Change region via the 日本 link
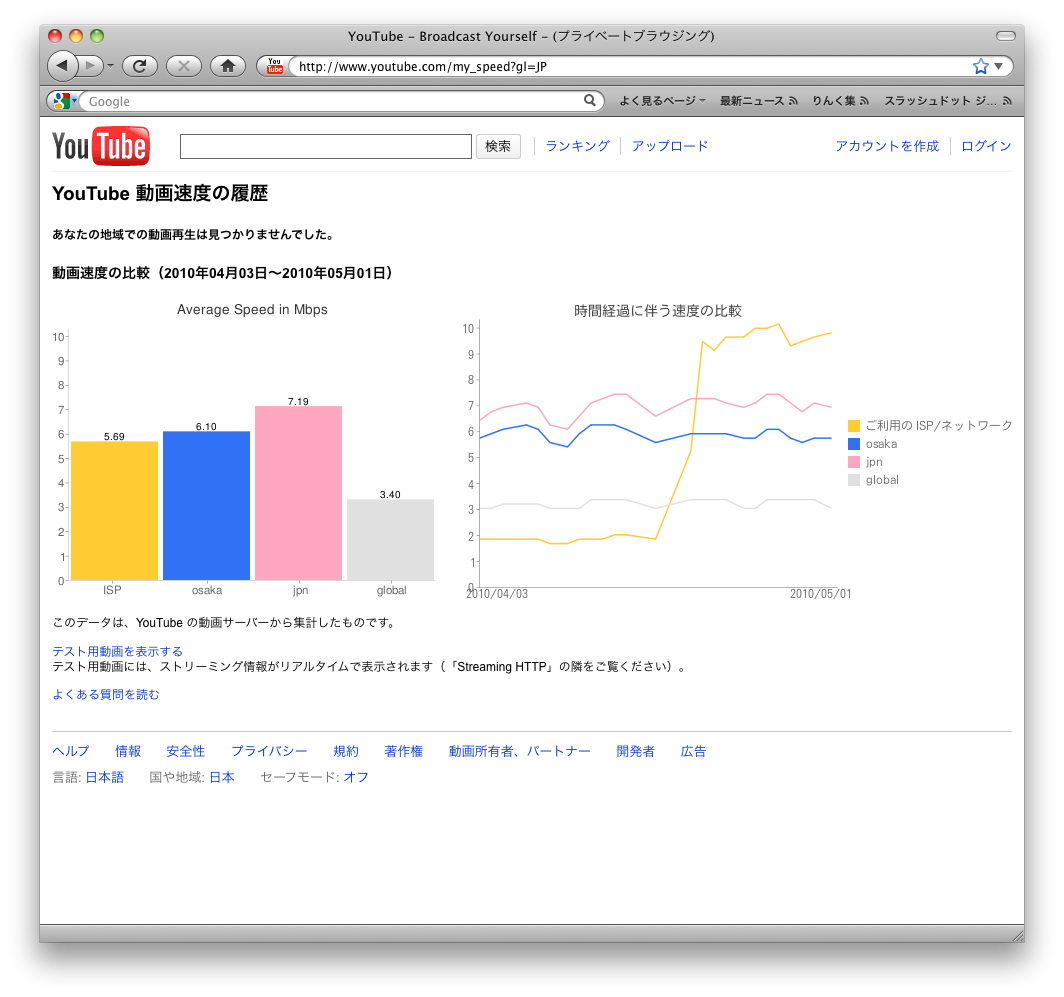Screen dimensions: 1064x997 pyautogui.click(x=222, y=777)
